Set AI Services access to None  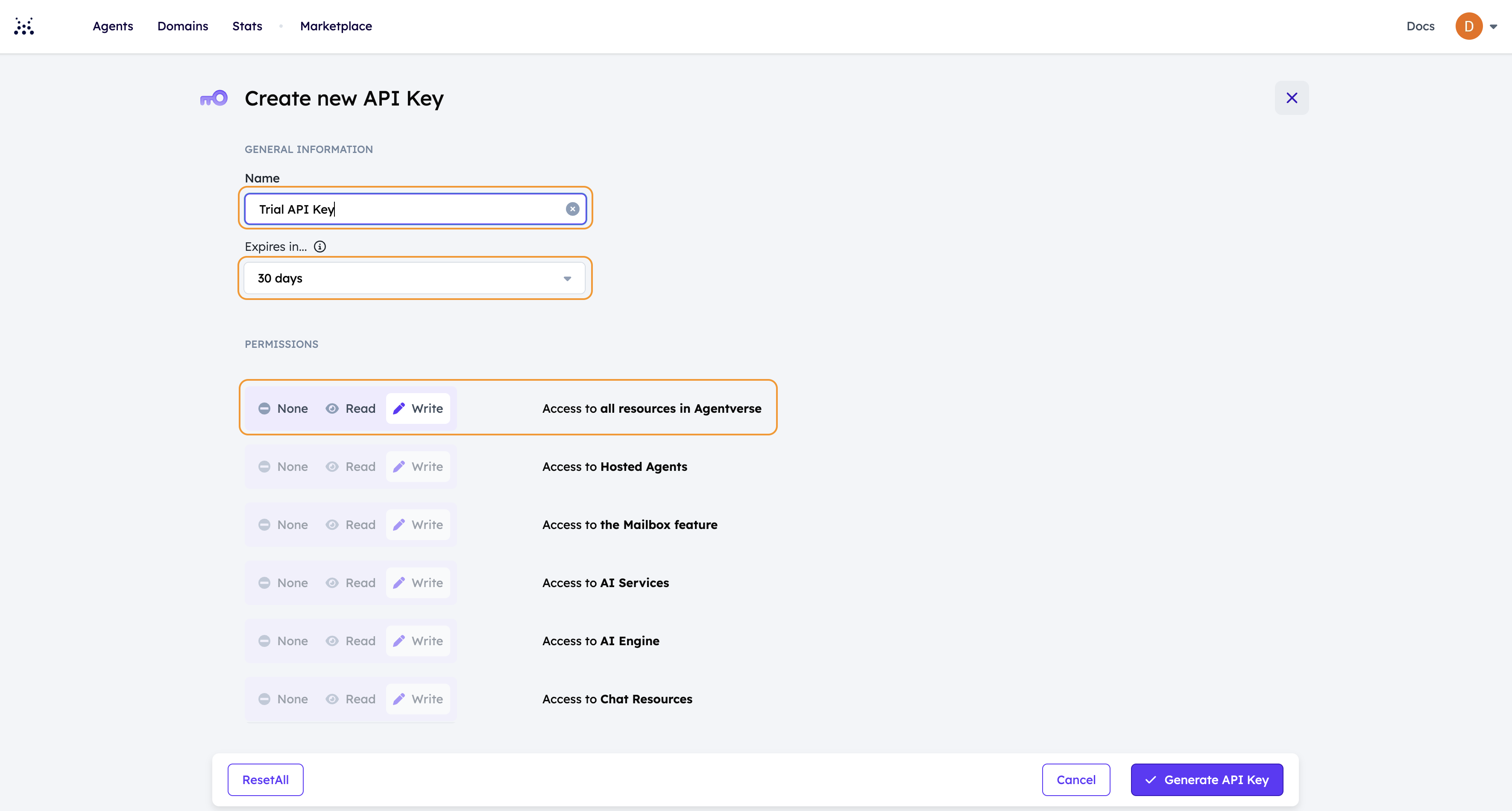click(x=284, y=583)
